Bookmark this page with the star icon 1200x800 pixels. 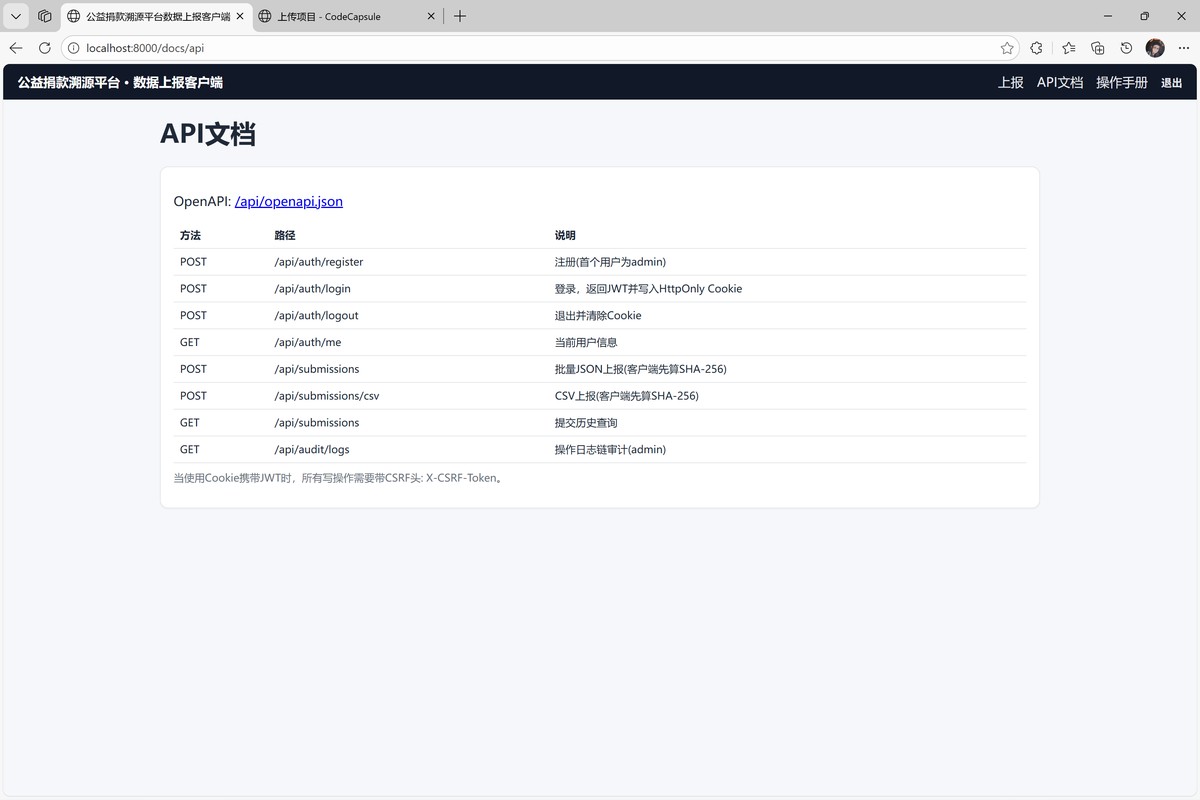tap(1007, 48)
